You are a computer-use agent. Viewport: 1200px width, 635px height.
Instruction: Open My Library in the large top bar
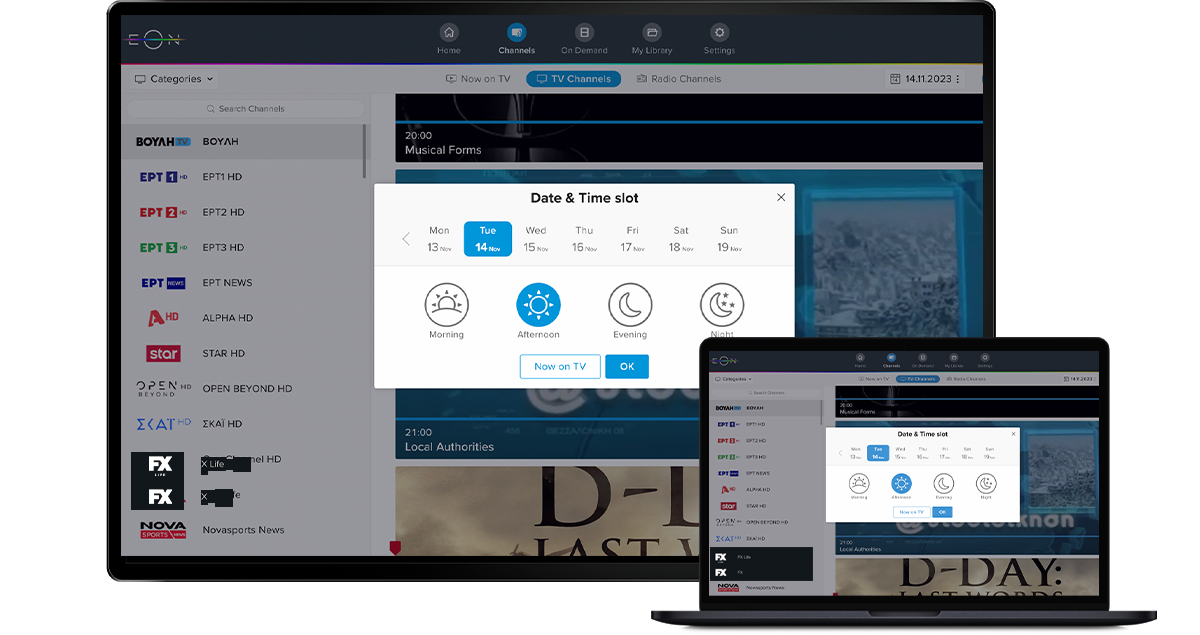(652, 38)
